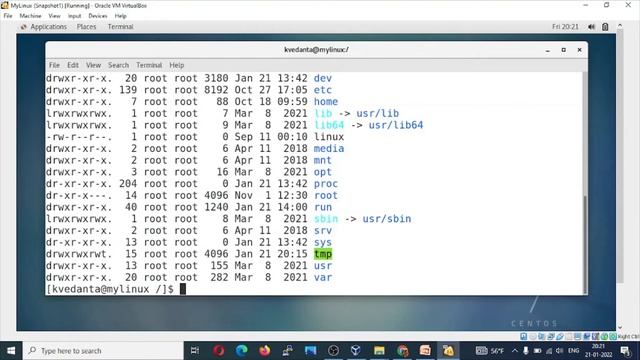Open the VirtualBox Machine menu

(30, 16)
